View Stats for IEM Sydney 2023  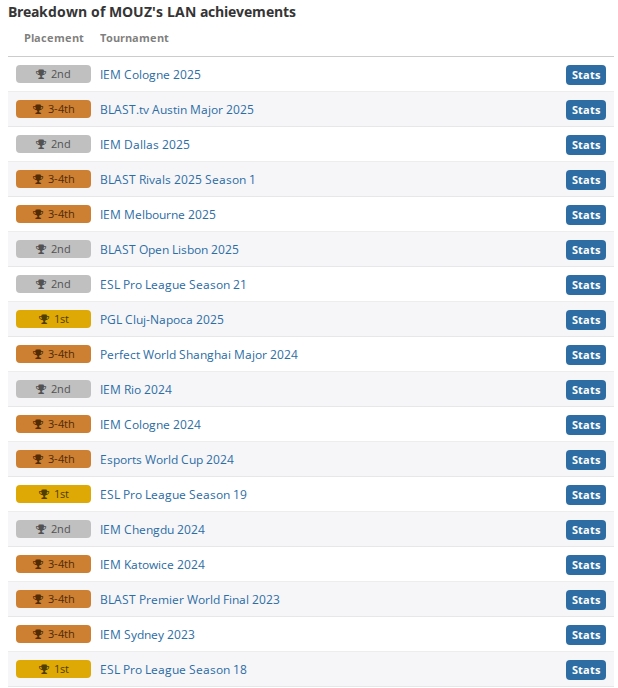tap(586, 635)
